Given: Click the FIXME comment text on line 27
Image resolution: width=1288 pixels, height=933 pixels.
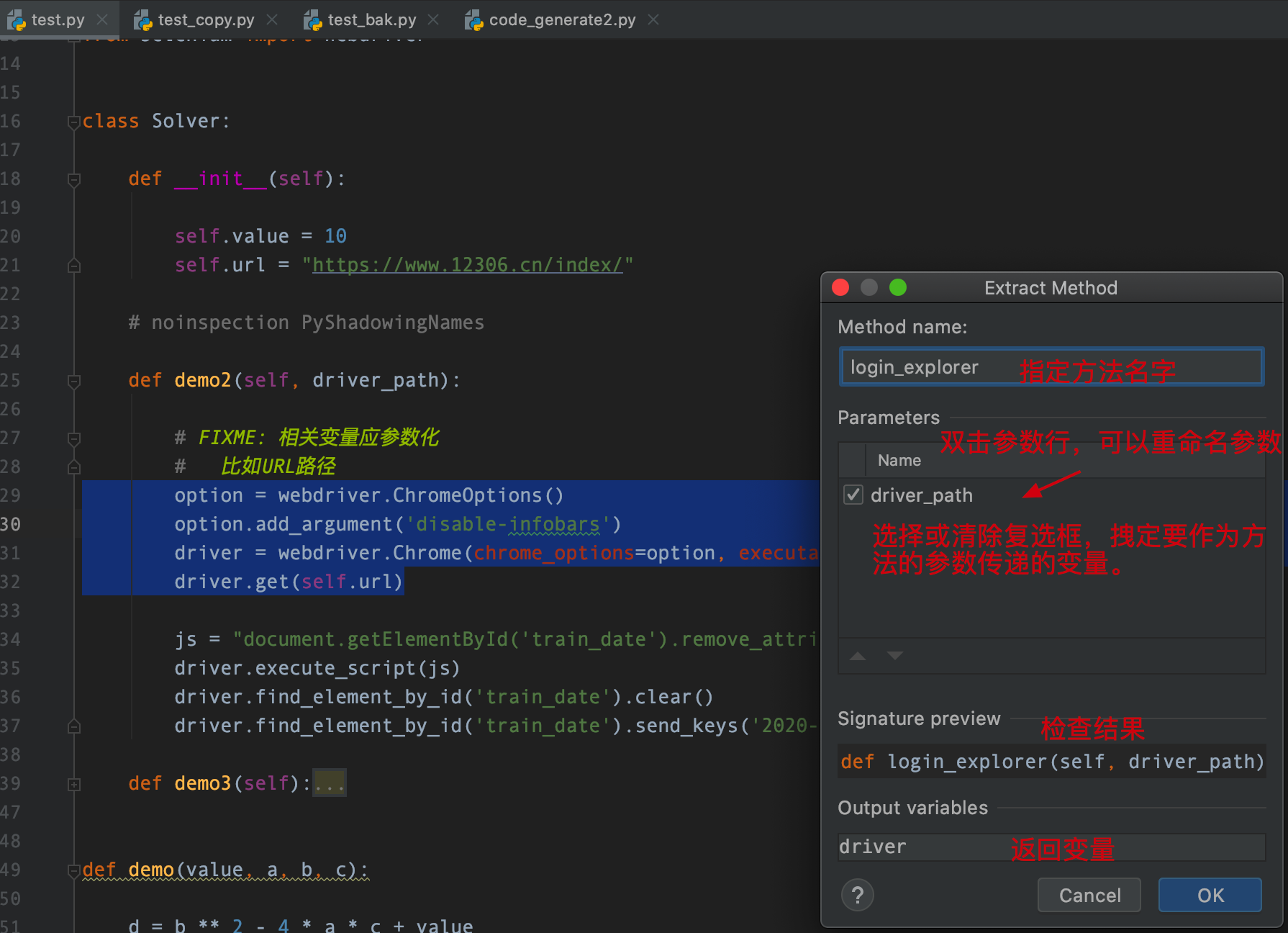Looking at the screenshot, I should click(307, 438).
